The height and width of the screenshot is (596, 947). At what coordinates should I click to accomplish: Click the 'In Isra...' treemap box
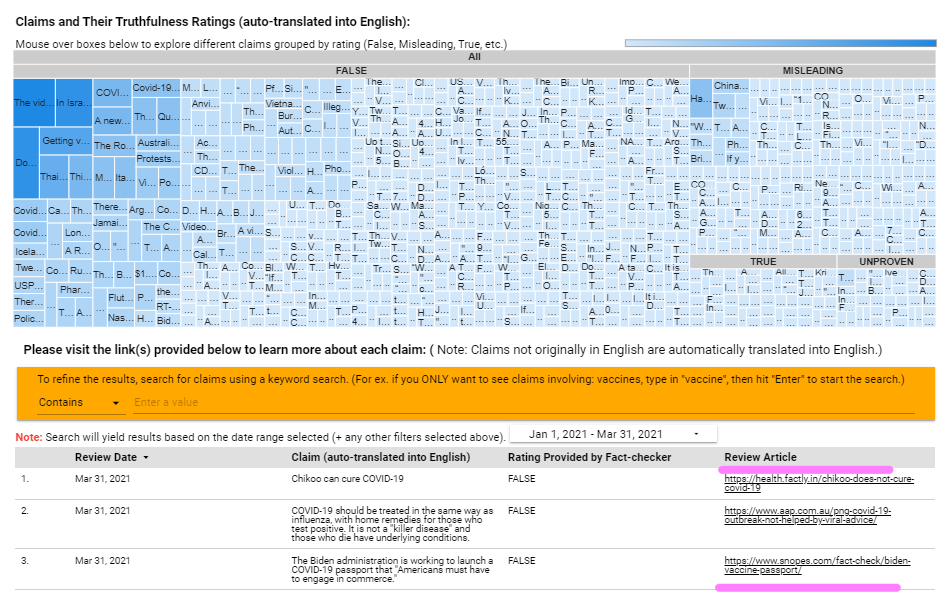[73, 102]
